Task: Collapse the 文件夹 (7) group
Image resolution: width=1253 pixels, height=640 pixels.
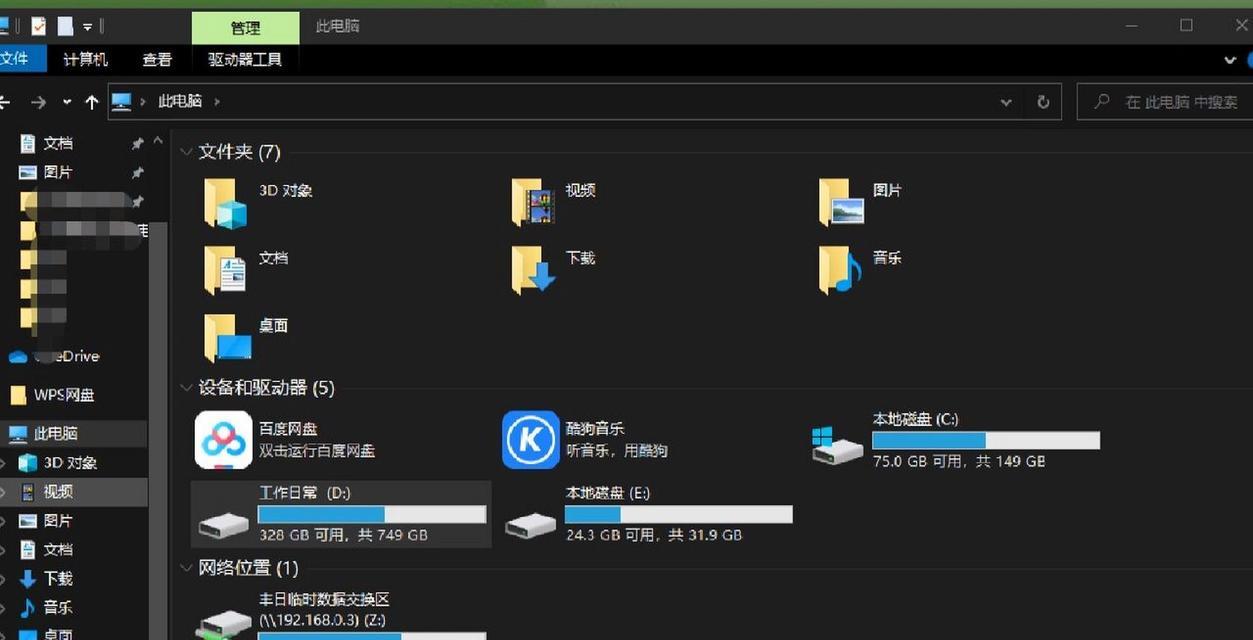Action: [x=186, y=152]
